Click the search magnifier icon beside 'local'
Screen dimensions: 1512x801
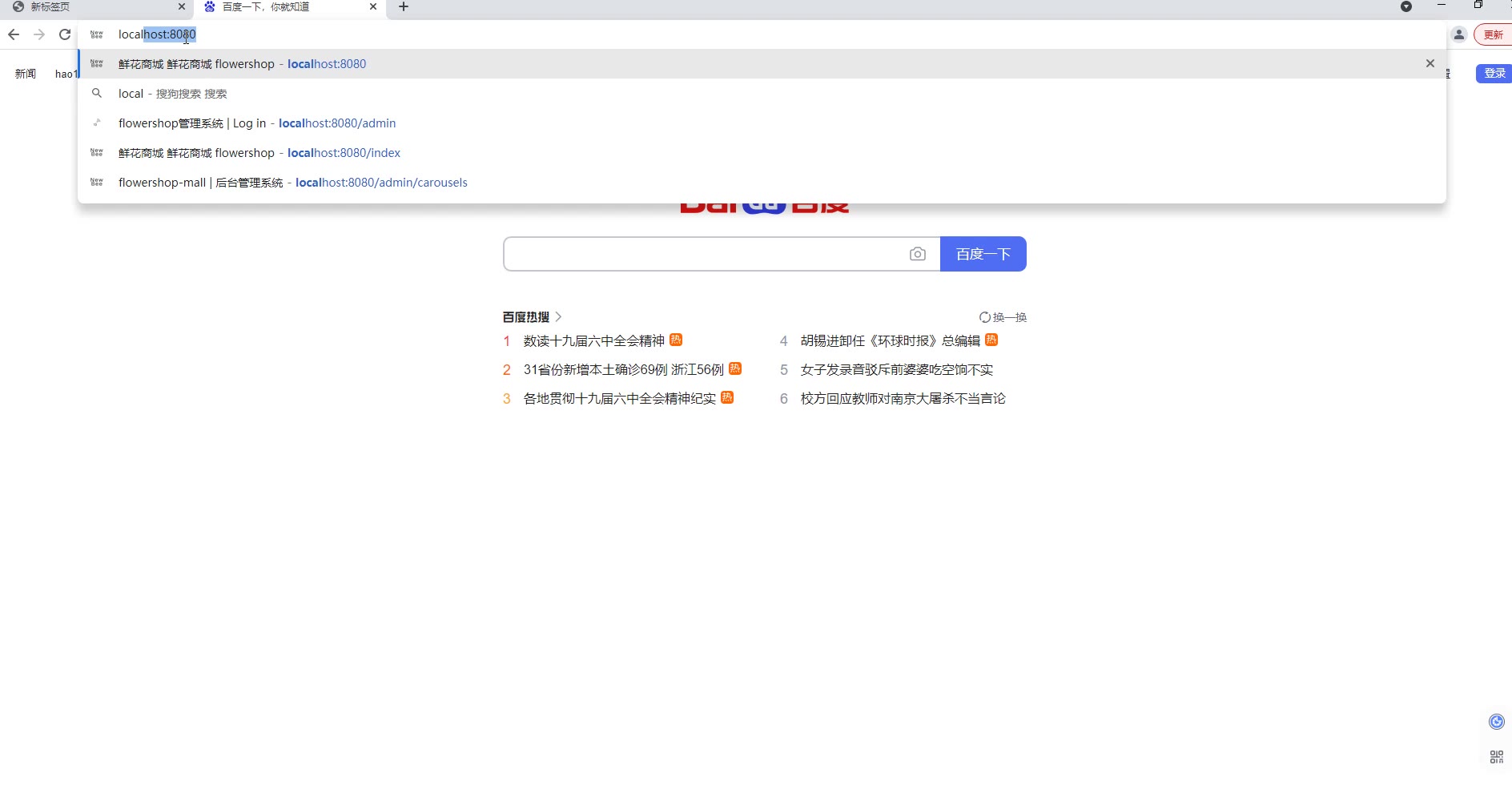[x=97, y=94]
